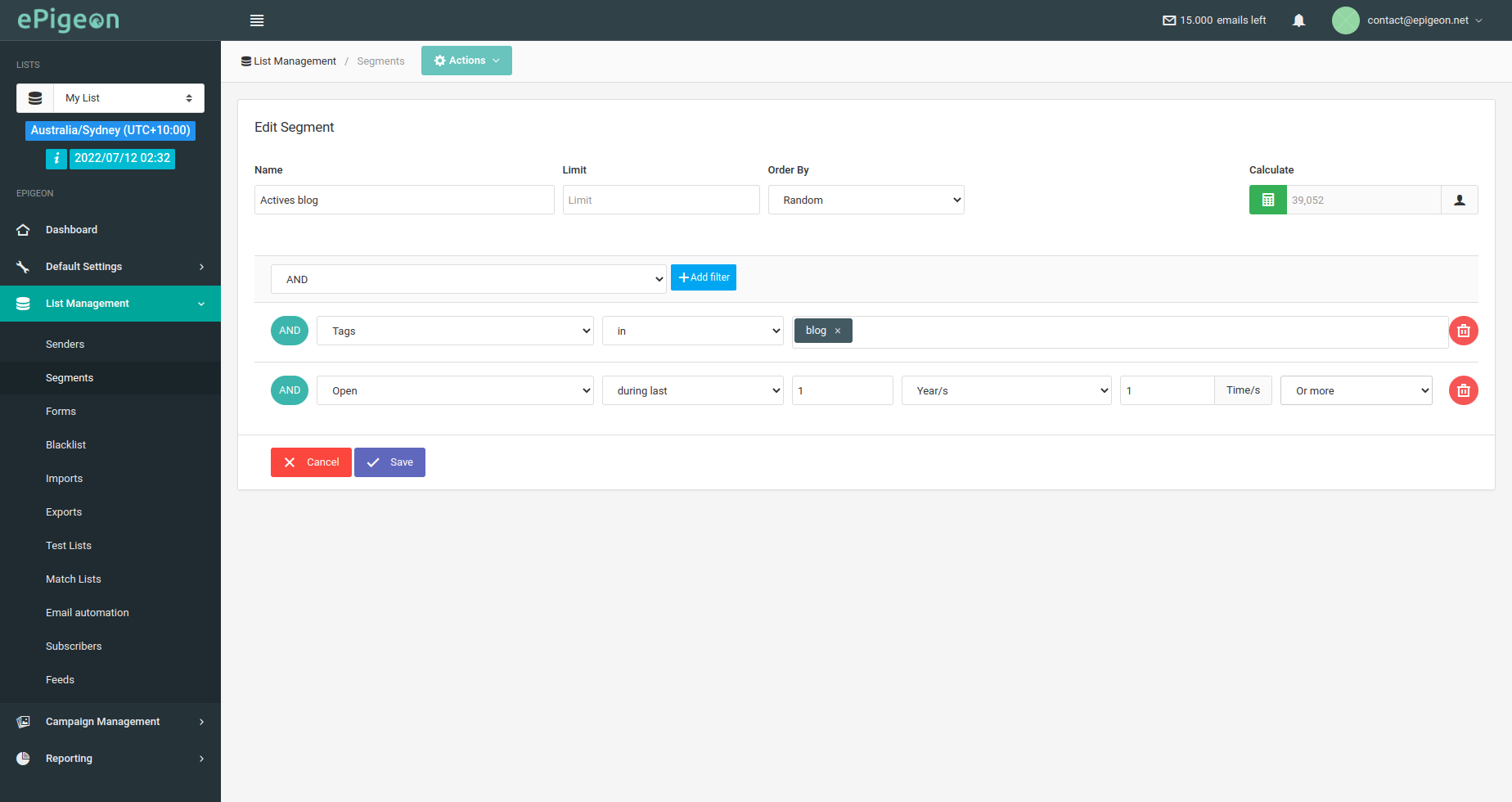
Task: Add a new filter
Action: pyautogui.click(x=703, y=277)
